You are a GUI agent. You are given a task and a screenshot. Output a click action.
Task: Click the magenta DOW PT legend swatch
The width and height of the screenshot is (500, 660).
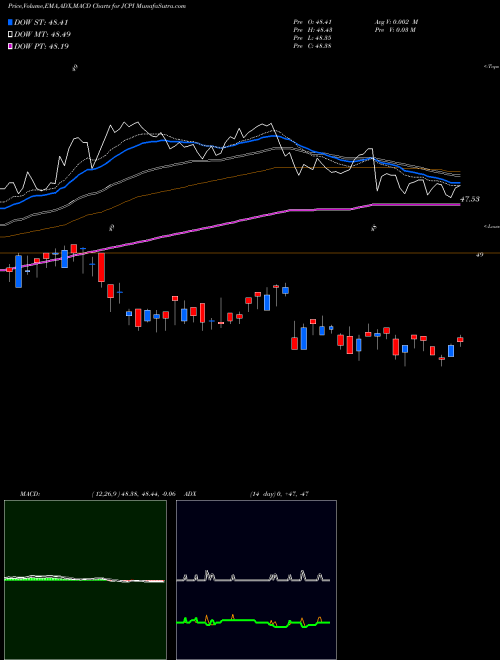tap(11, 46)
